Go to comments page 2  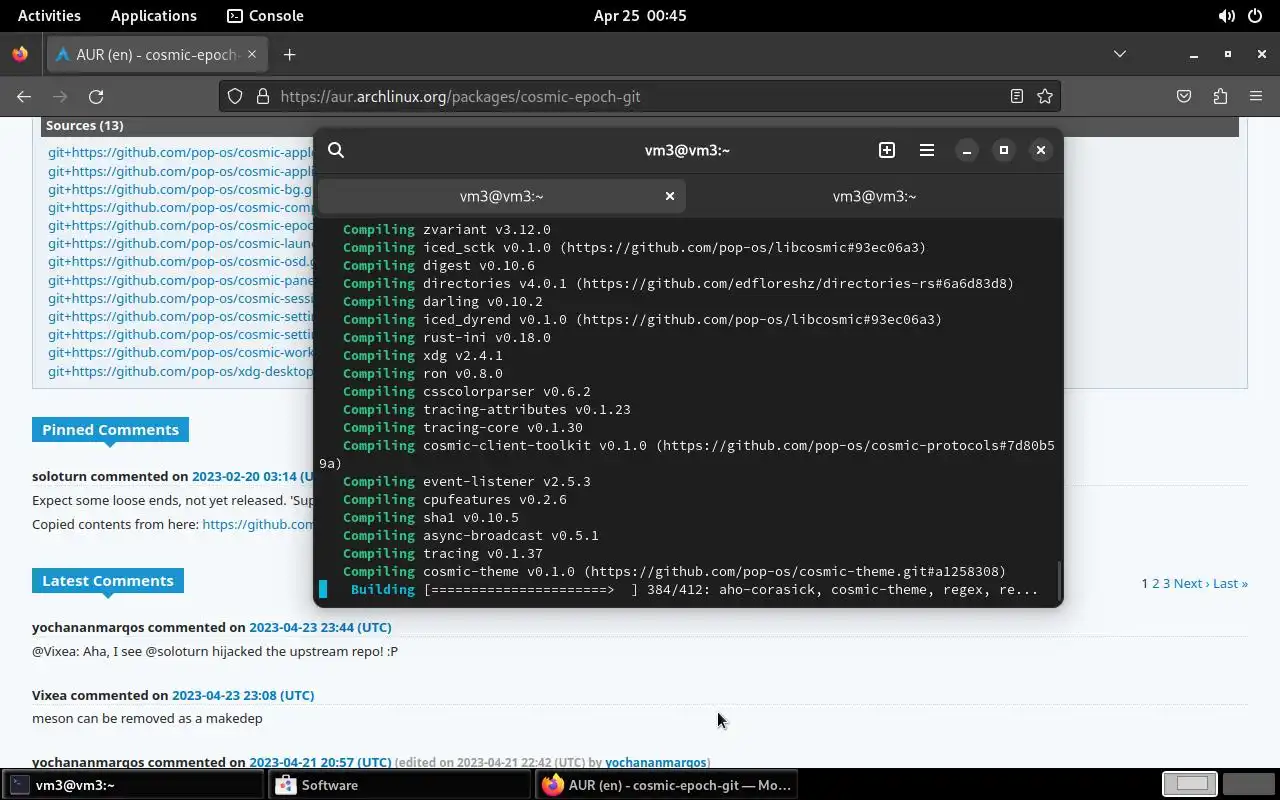point(1155,583)
